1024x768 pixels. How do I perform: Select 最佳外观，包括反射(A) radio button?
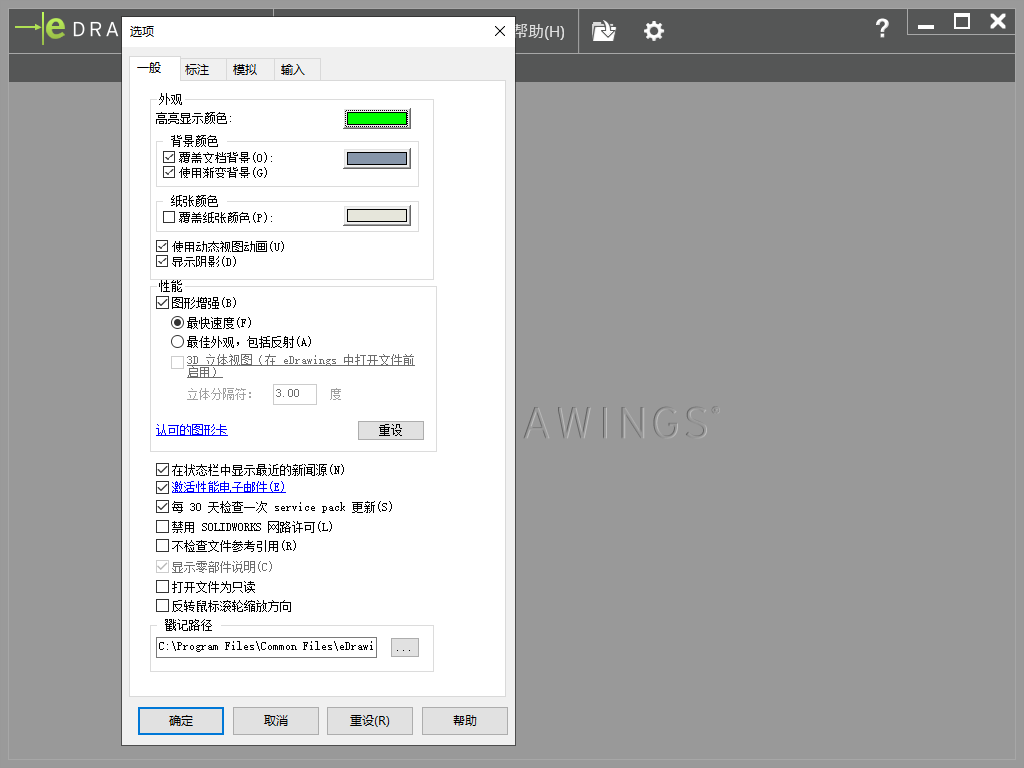[177, 342]
